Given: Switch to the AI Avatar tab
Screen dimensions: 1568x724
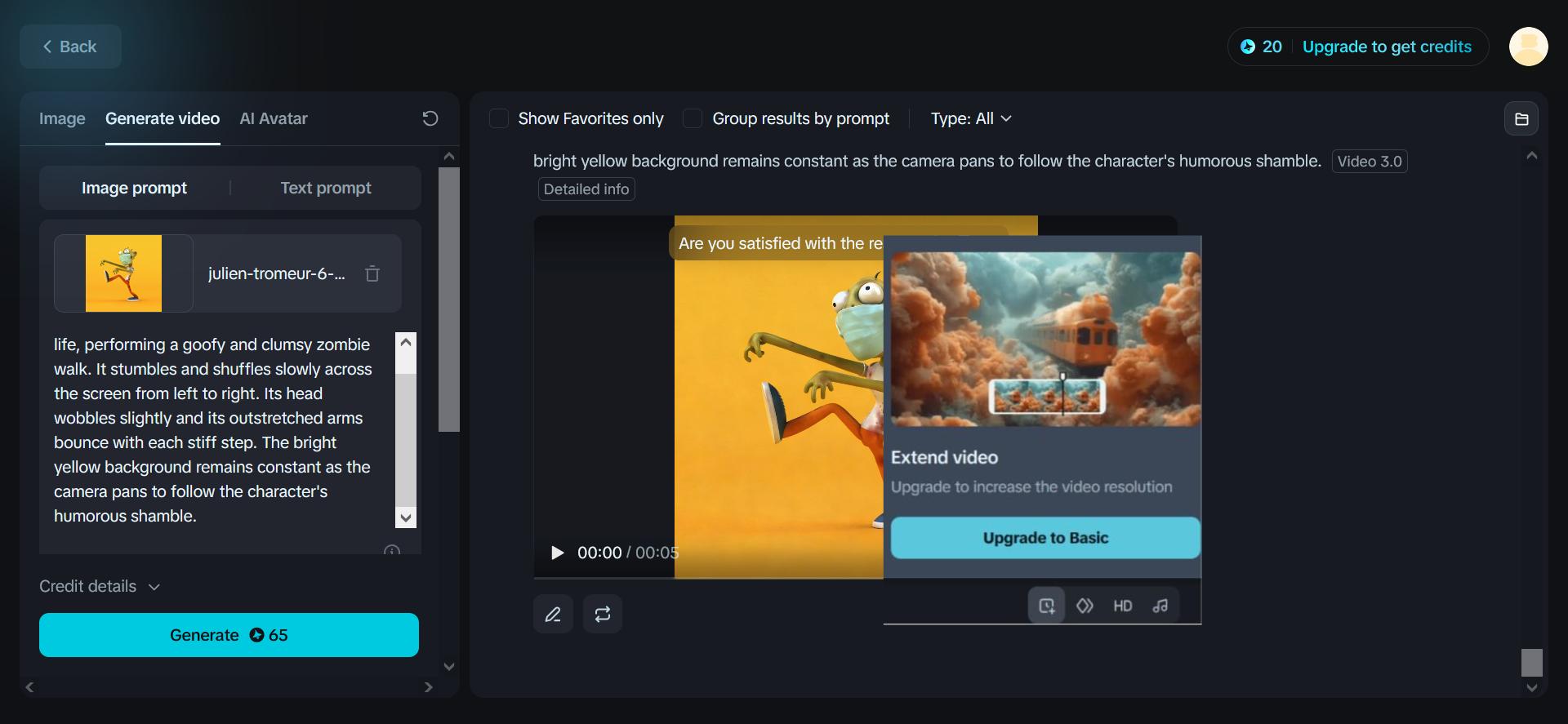Looking at the screenshot, I should point(274,118).
